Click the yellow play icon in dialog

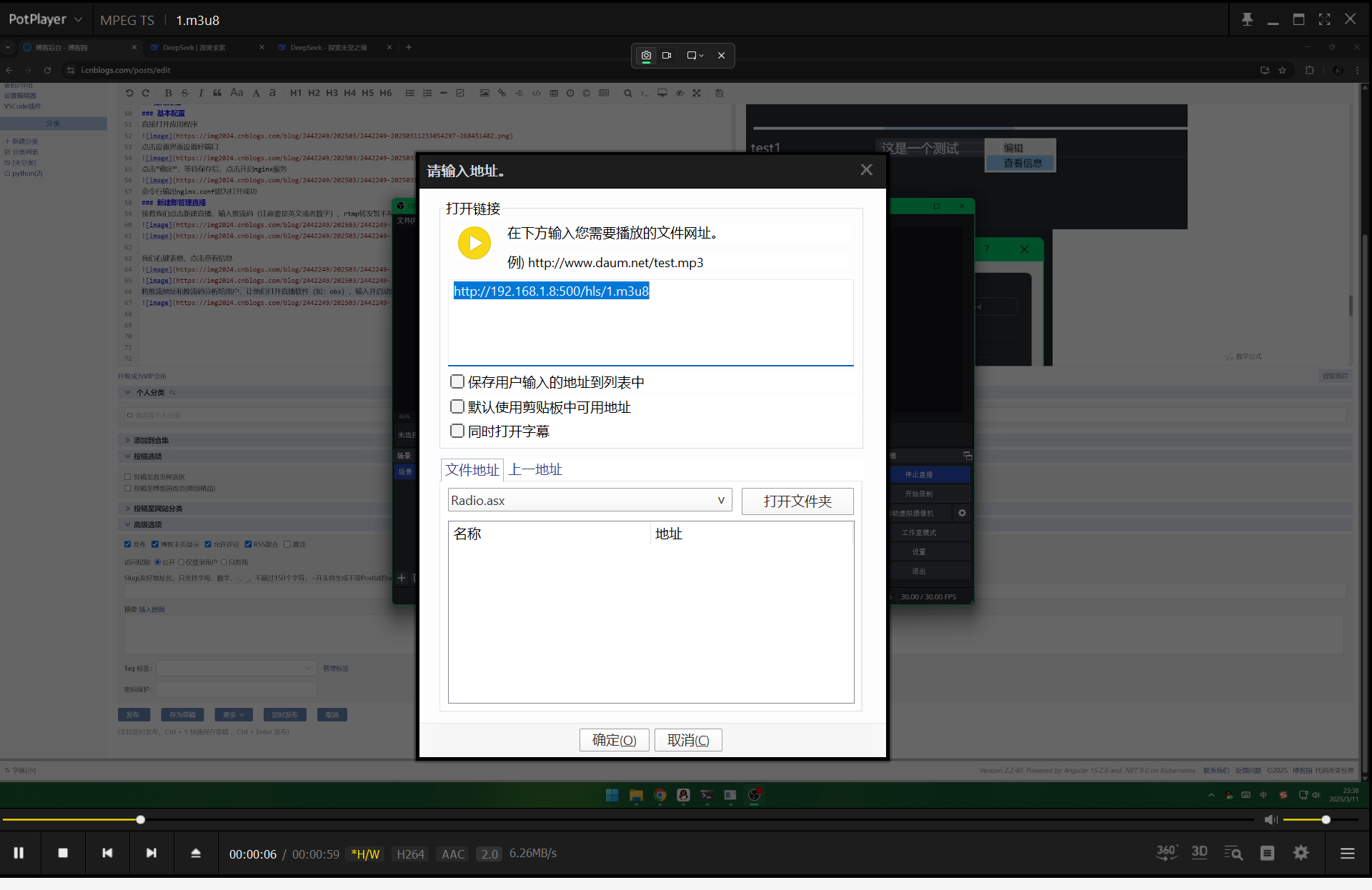(x=474, y=243)
